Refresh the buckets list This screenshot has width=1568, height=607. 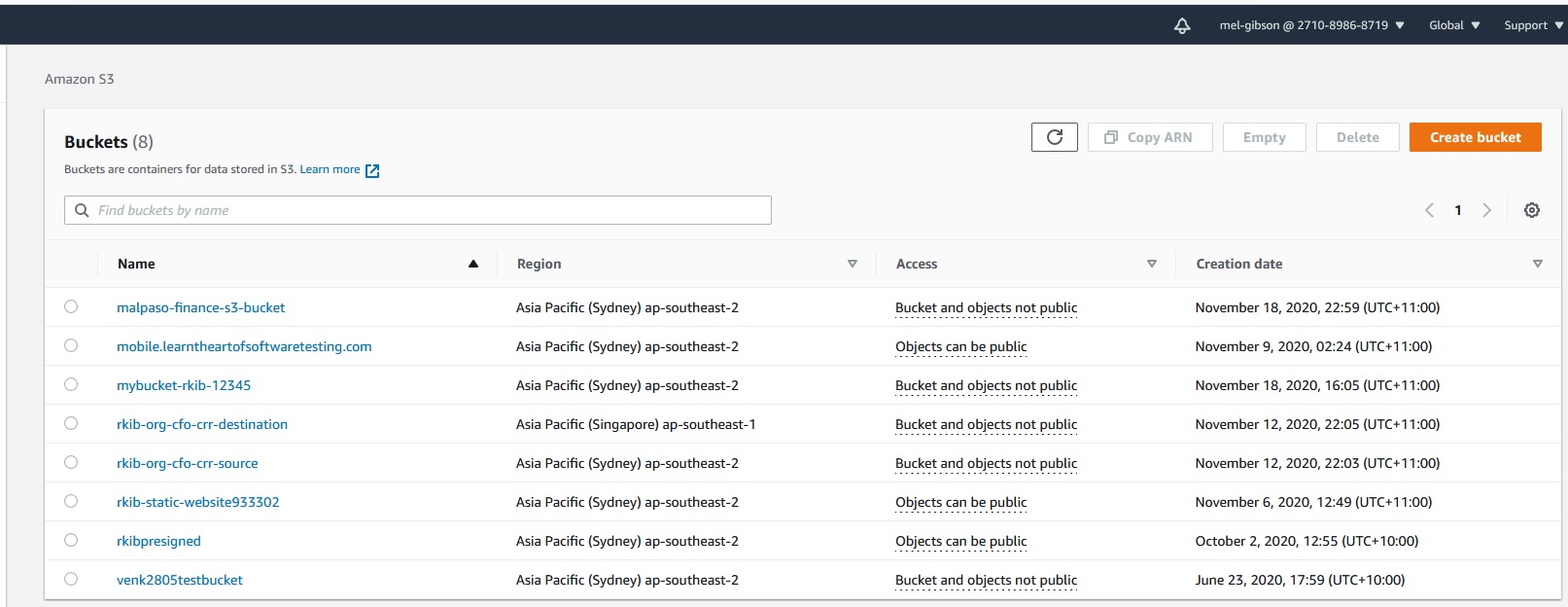1054,137
